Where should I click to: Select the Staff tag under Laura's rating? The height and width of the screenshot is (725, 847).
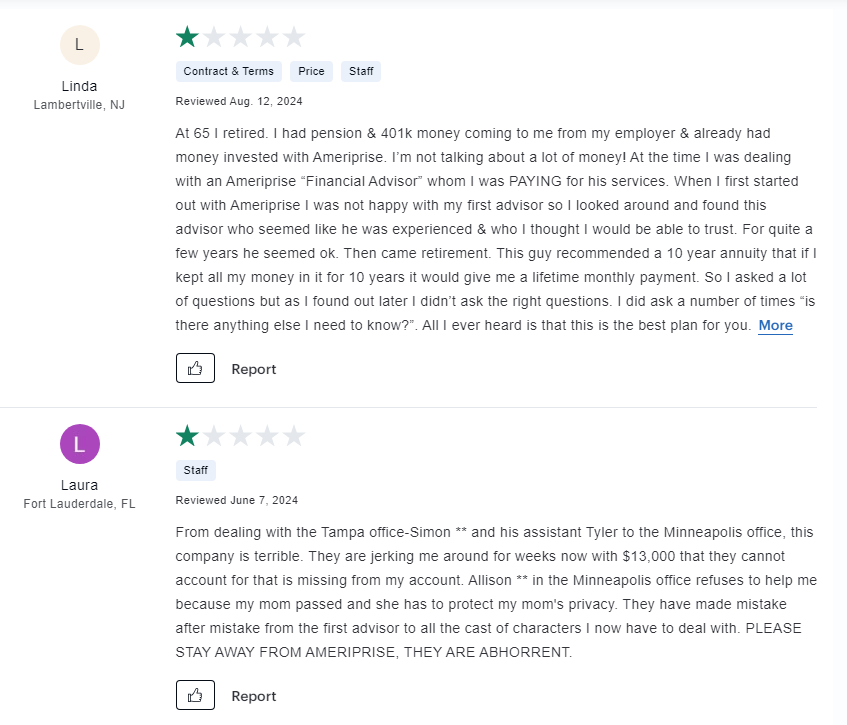(x=195, y=470)
